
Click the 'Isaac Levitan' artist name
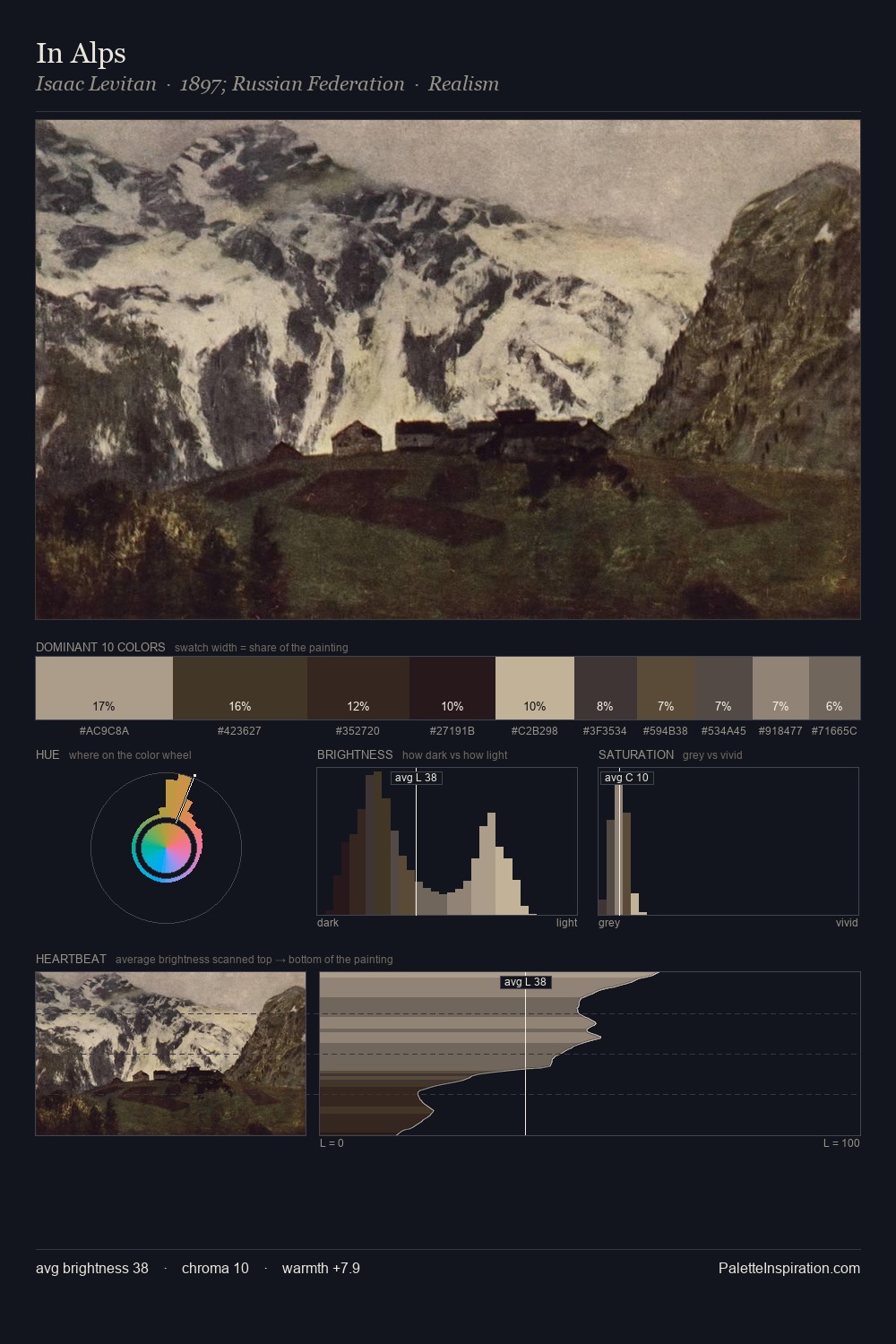[x=96, y=84]
